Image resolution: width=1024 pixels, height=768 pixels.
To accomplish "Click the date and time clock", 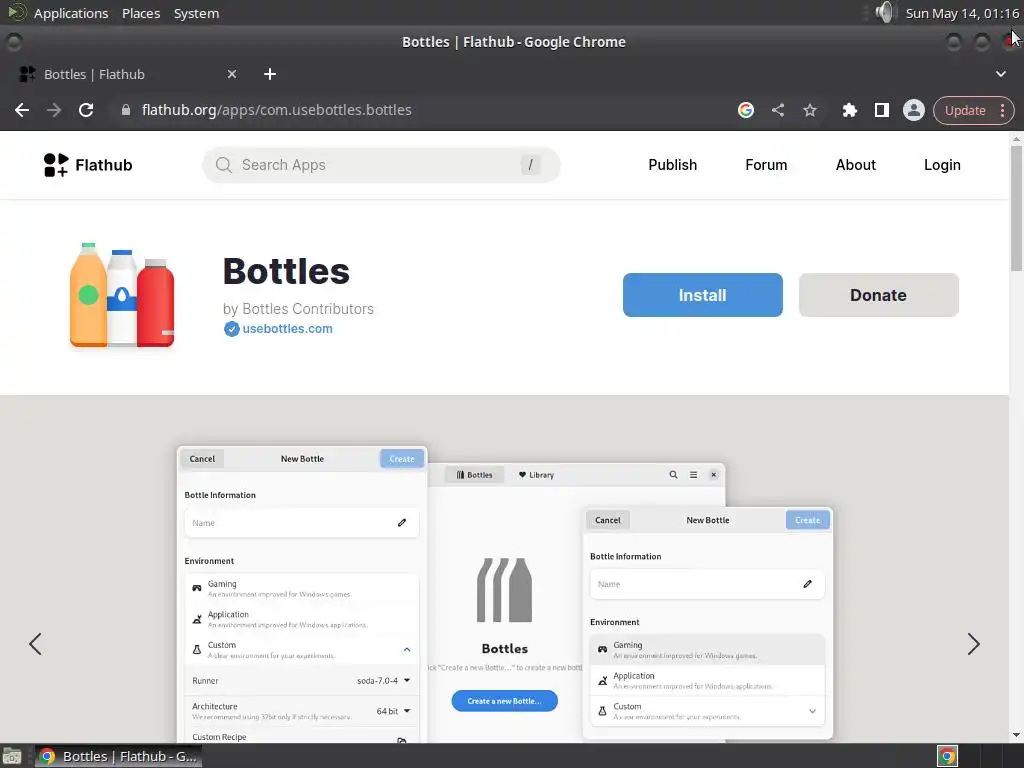I will click(x=962, y=13).
